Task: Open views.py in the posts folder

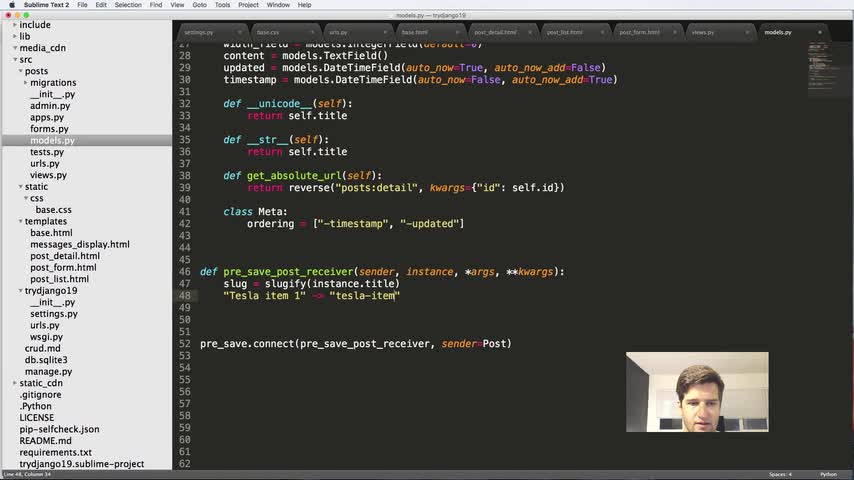Action: click(x=48, y=175)
